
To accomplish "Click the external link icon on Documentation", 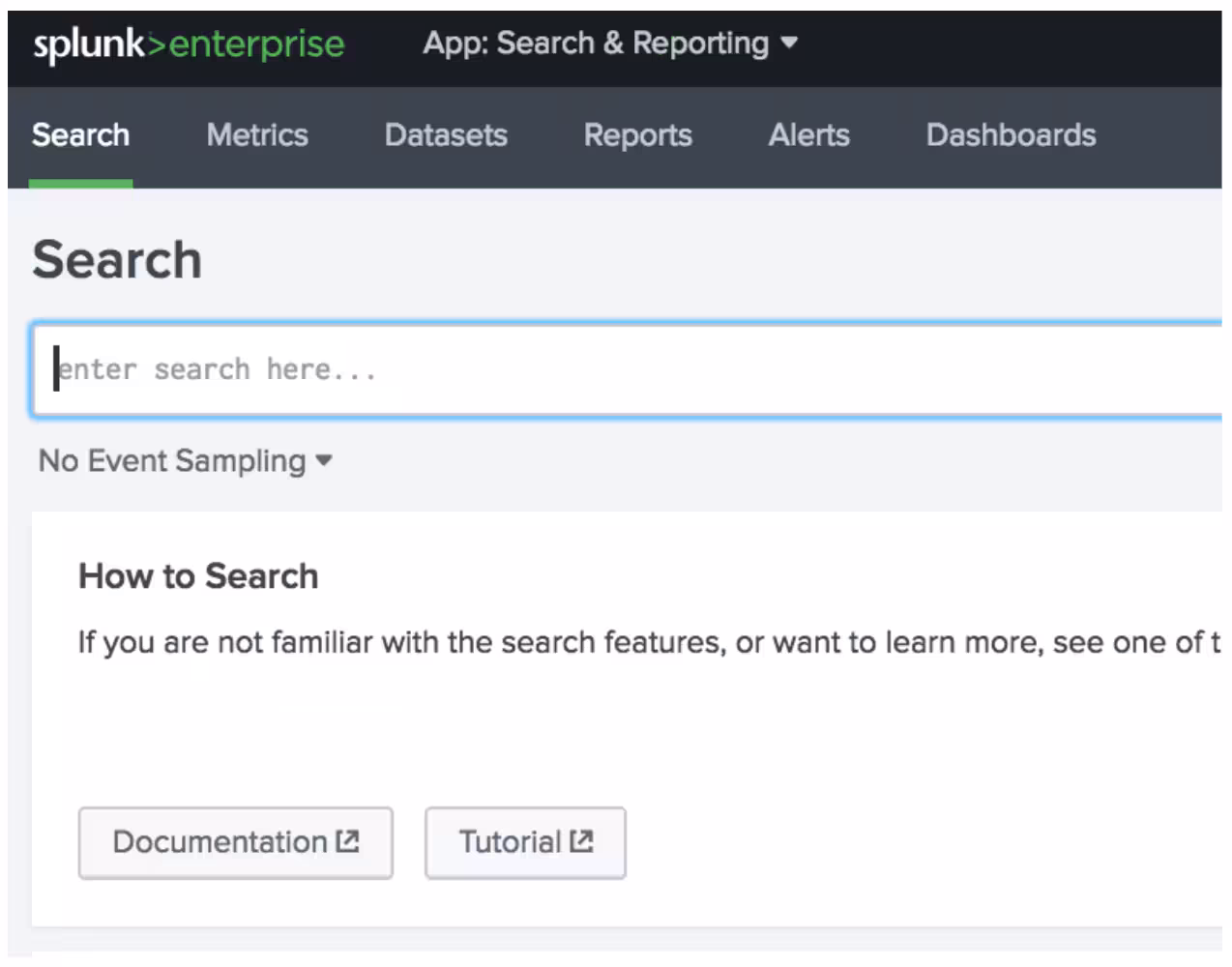I will point(348,841).
